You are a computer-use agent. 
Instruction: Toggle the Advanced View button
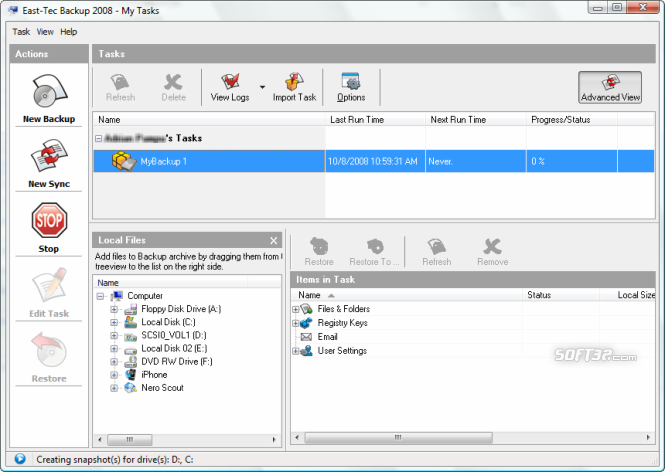610,87
